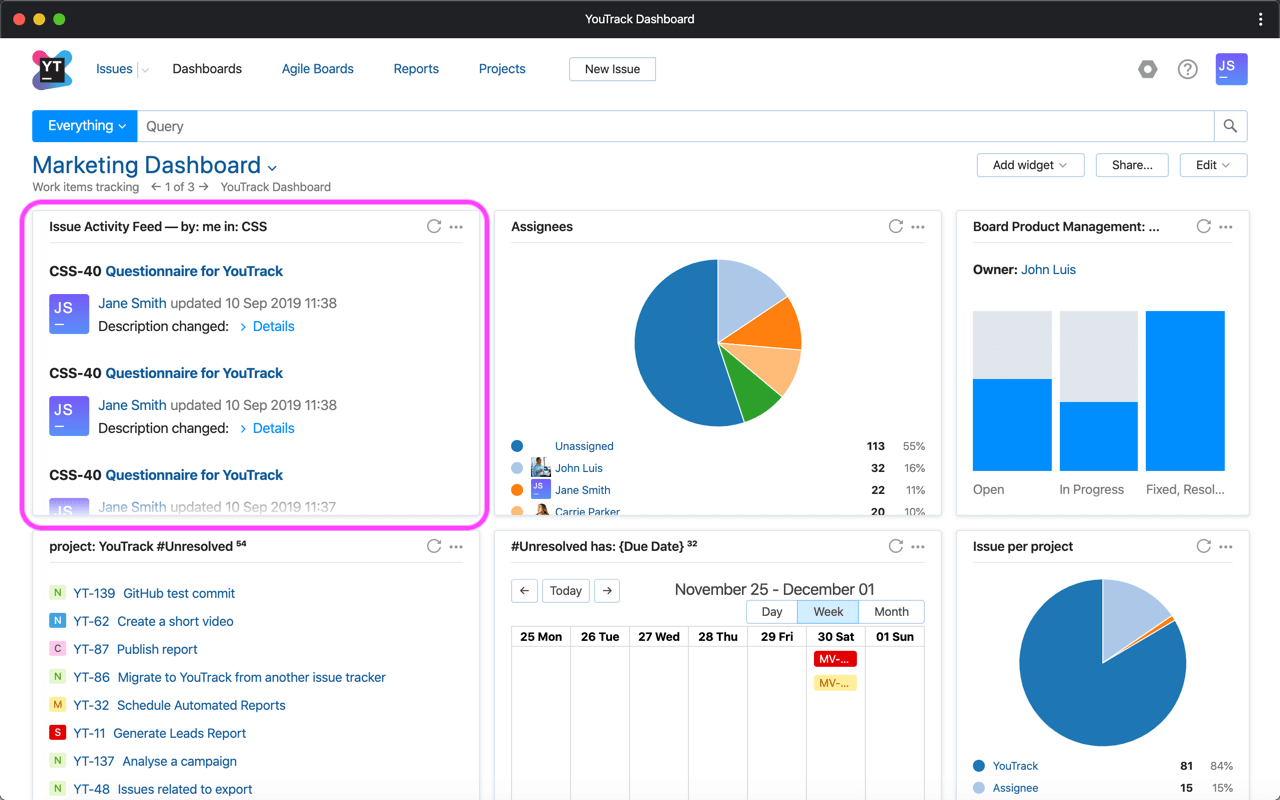Viewport: 1280px width, 800px height.
Task: Click the New Issue button
Action: coord(612,69)
